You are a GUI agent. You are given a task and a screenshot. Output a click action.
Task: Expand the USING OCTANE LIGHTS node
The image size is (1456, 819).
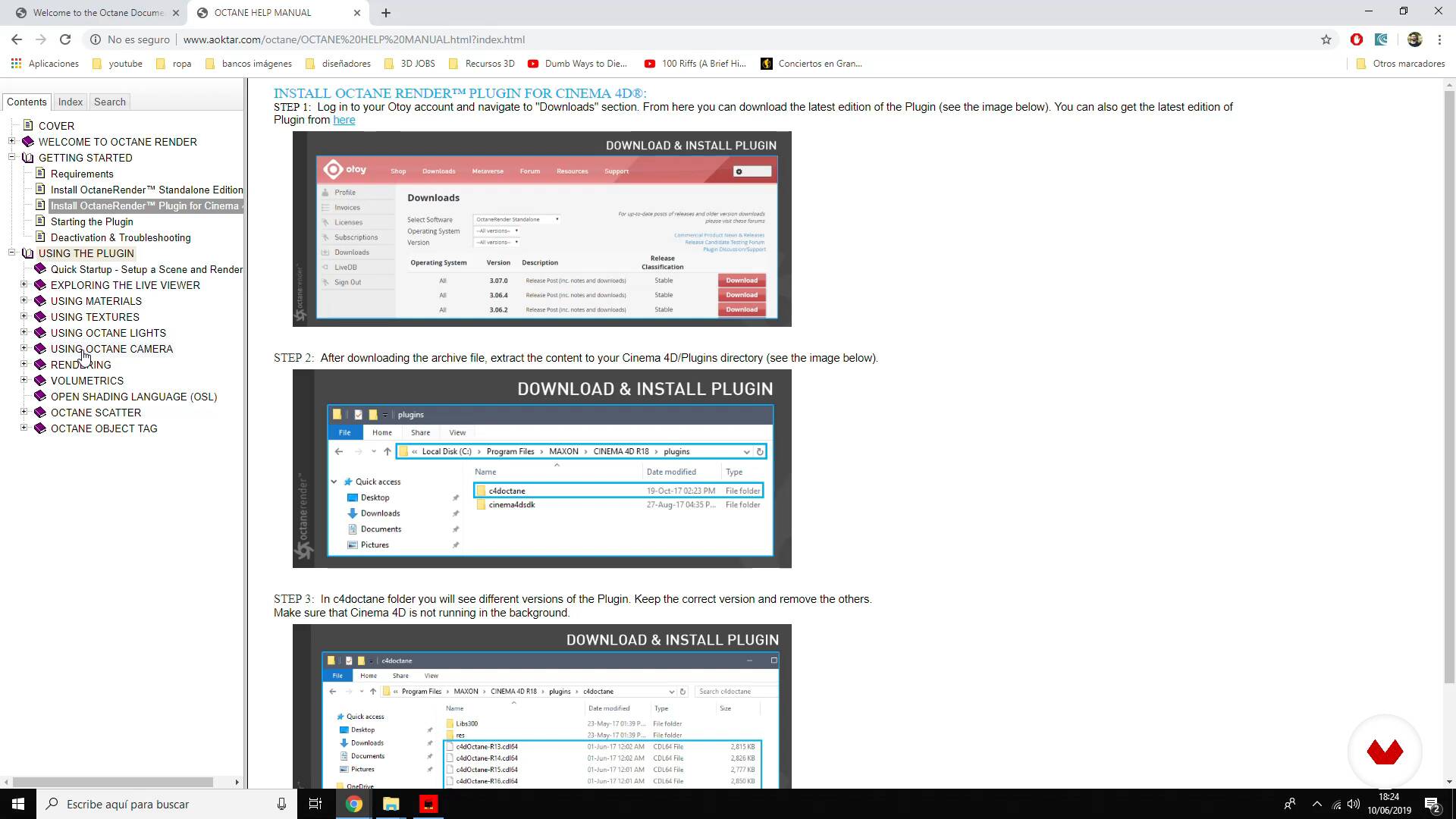tap(24, 332)
